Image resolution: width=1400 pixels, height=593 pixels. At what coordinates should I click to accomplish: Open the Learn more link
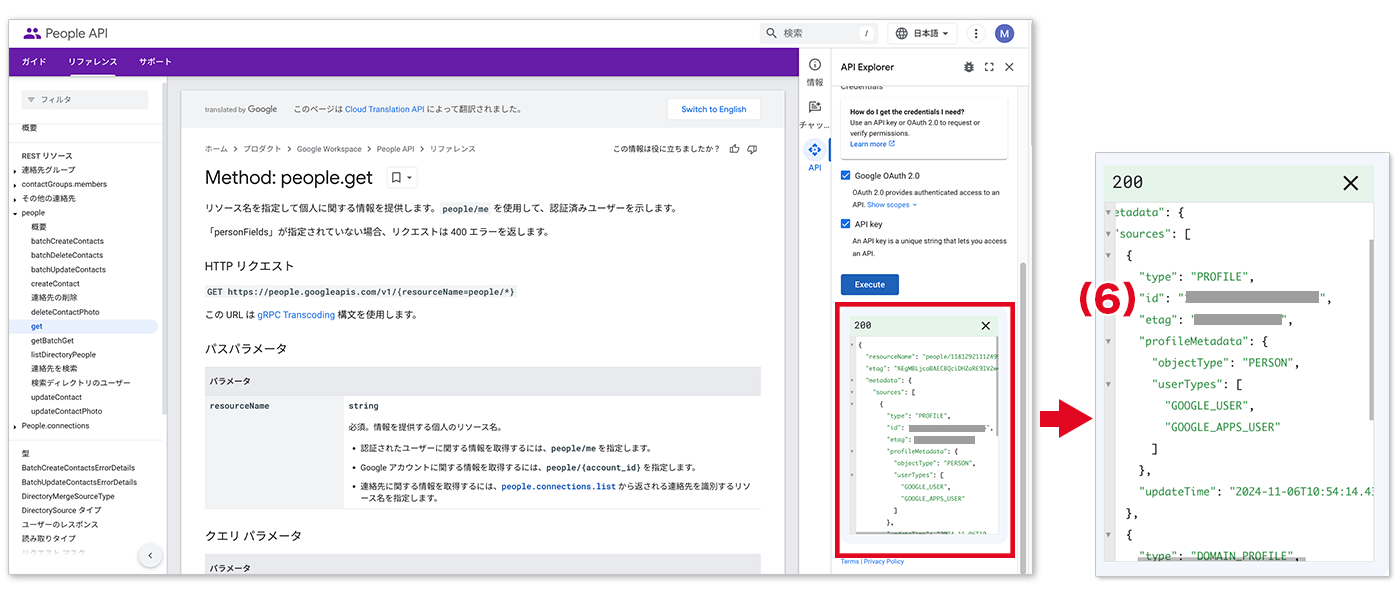pos(872,144)
